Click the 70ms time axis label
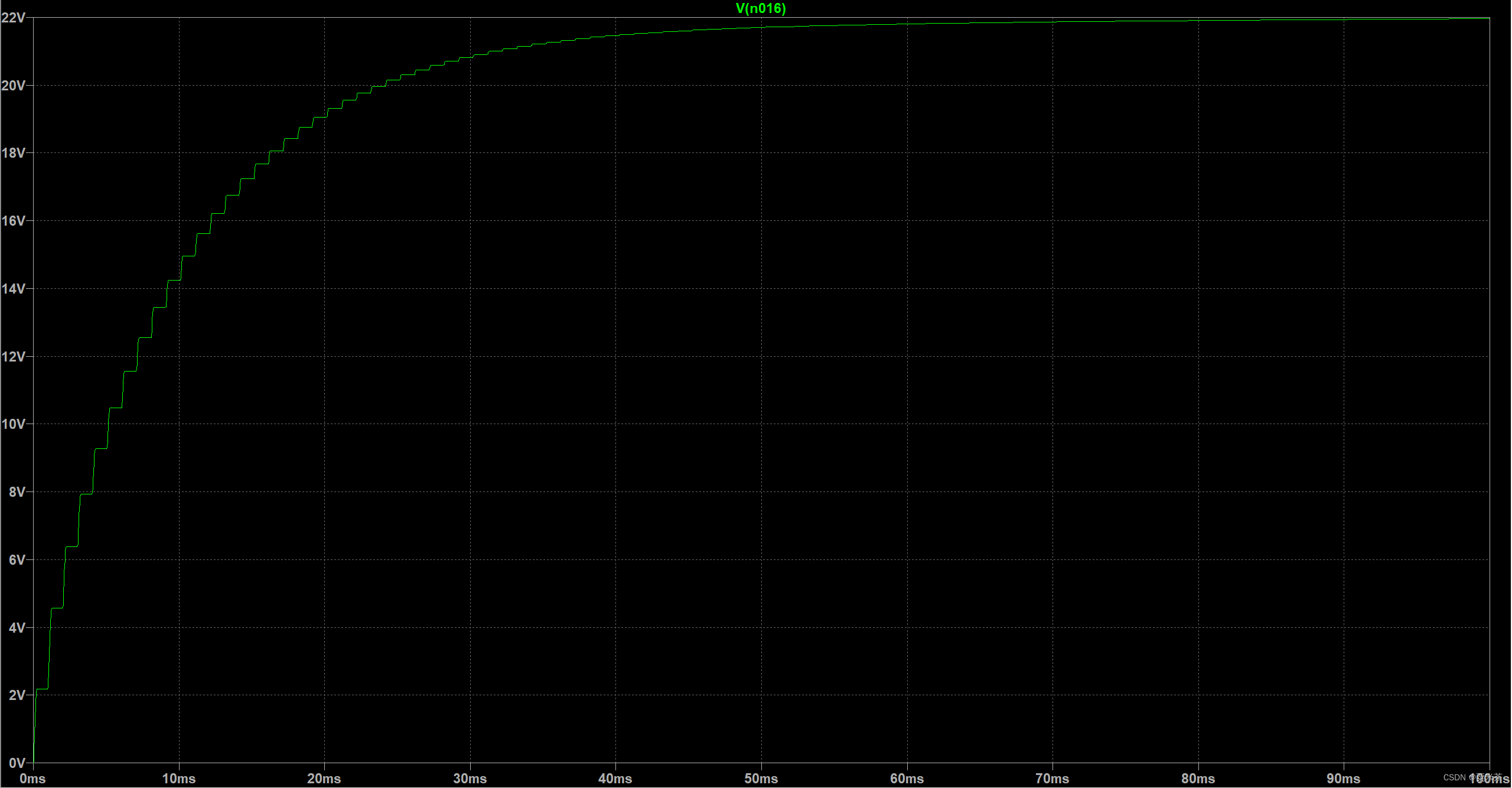This screenshot has width=1512, height=788. (x=1052, y=779)
